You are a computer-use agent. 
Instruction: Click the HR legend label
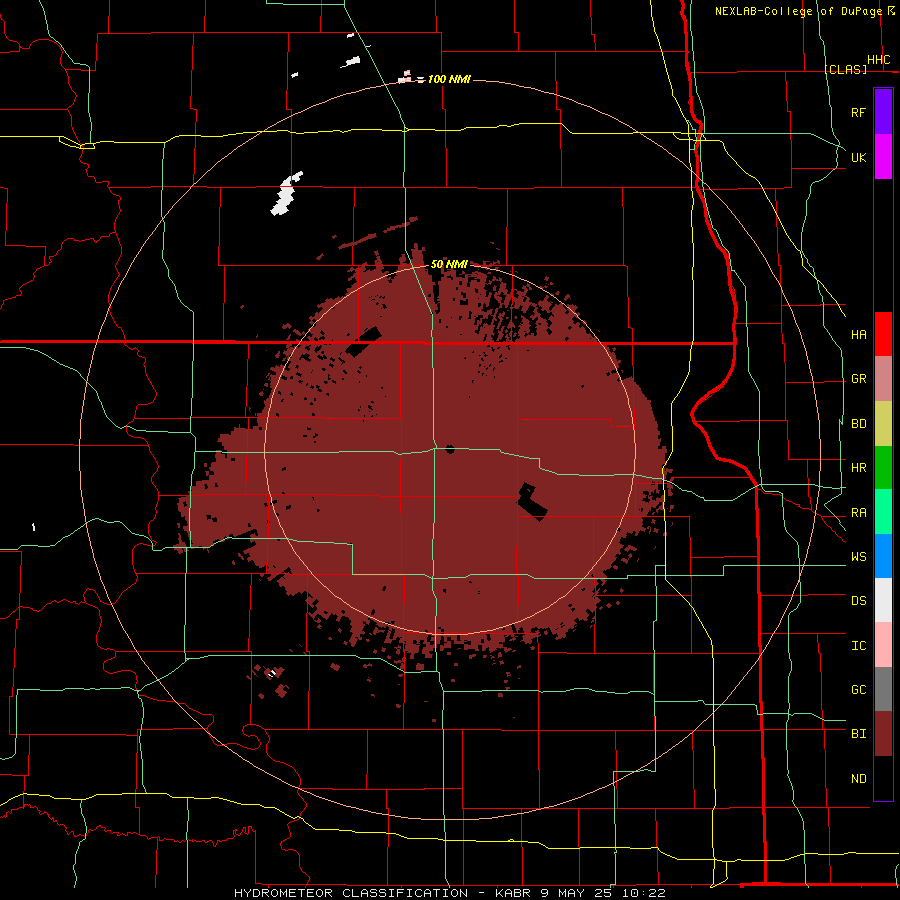(858, 468)
